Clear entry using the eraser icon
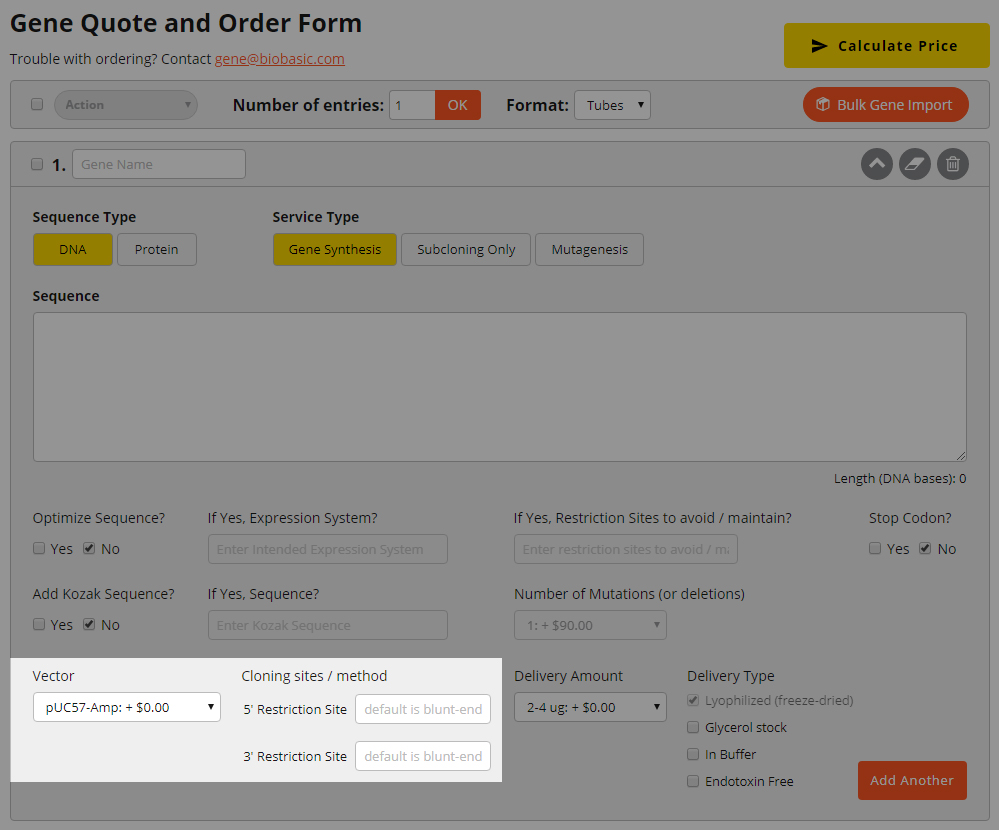999x830 pixels. (915, 164)
